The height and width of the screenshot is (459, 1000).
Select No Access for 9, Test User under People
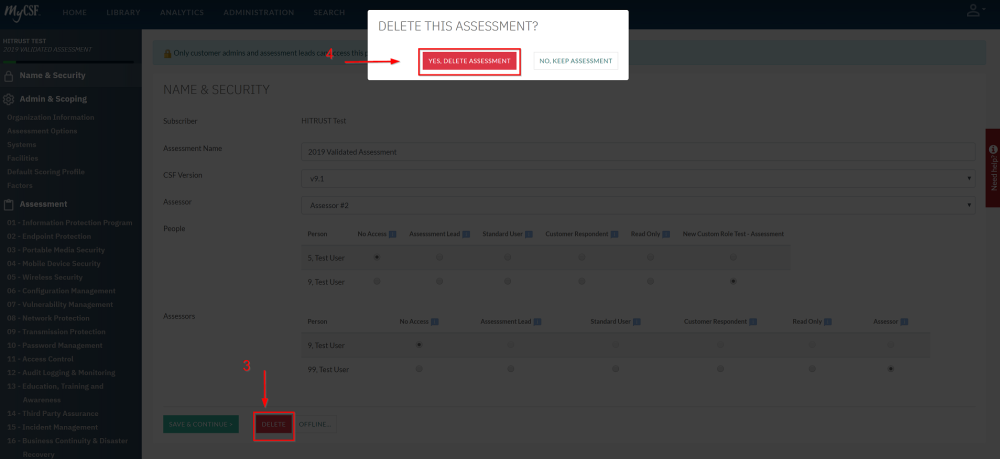pos(377,281)
